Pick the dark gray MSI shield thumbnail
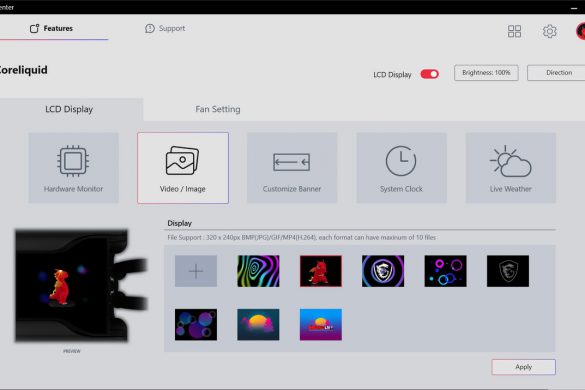Screen dimensions: 585x390 pyautogui.click(x=508, y=271)
